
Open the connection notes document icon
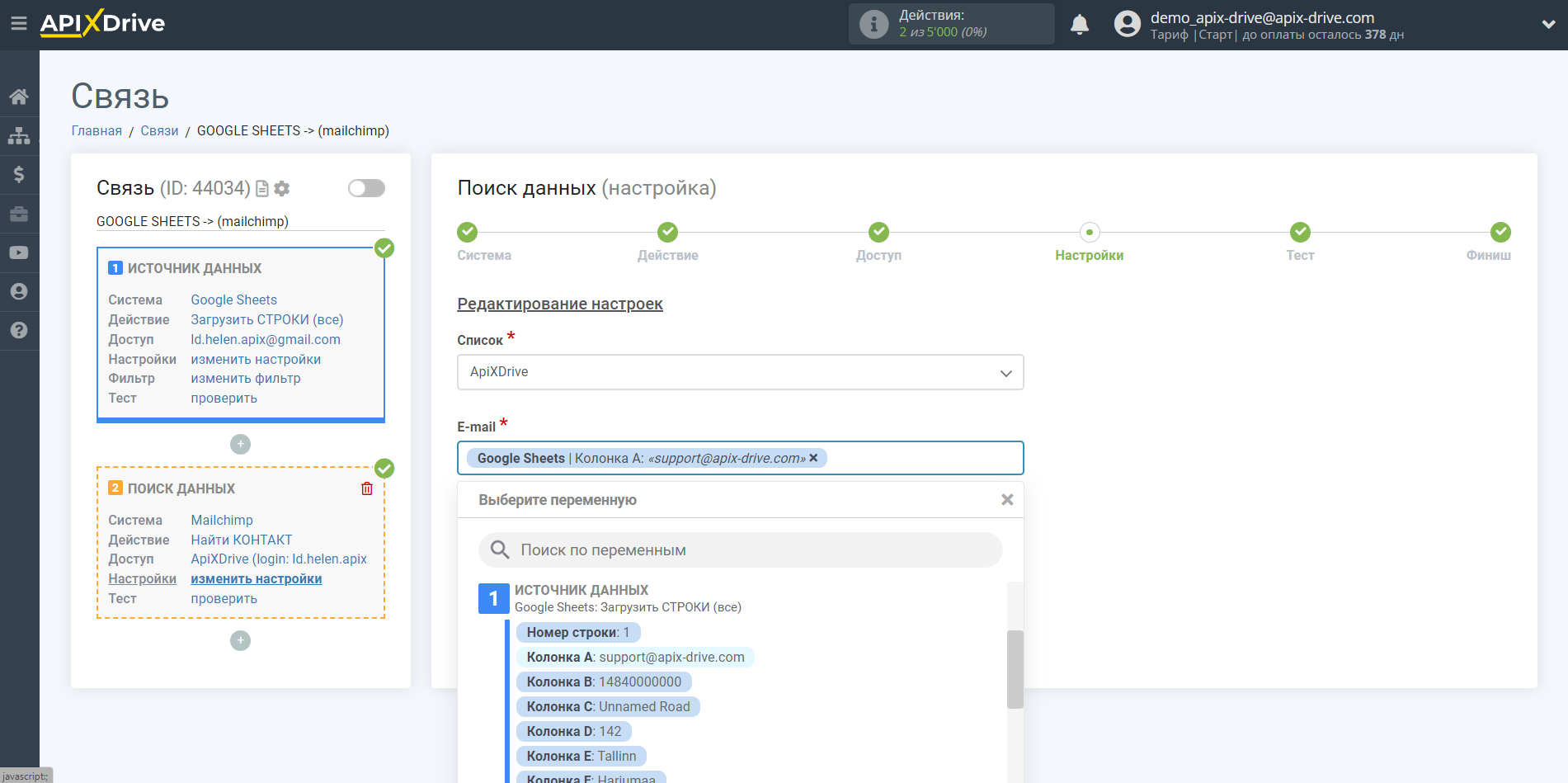tap(262, 189)
